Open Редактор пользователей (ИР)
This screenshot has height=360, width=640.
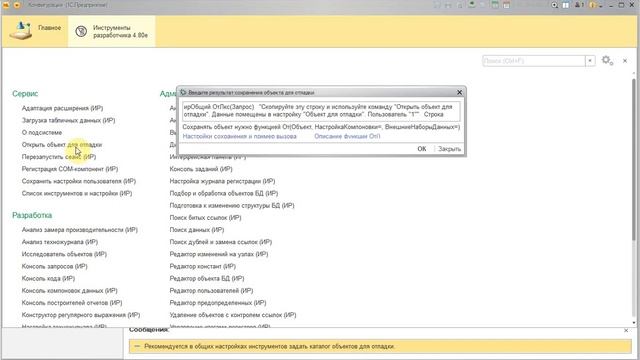[211, 291]
